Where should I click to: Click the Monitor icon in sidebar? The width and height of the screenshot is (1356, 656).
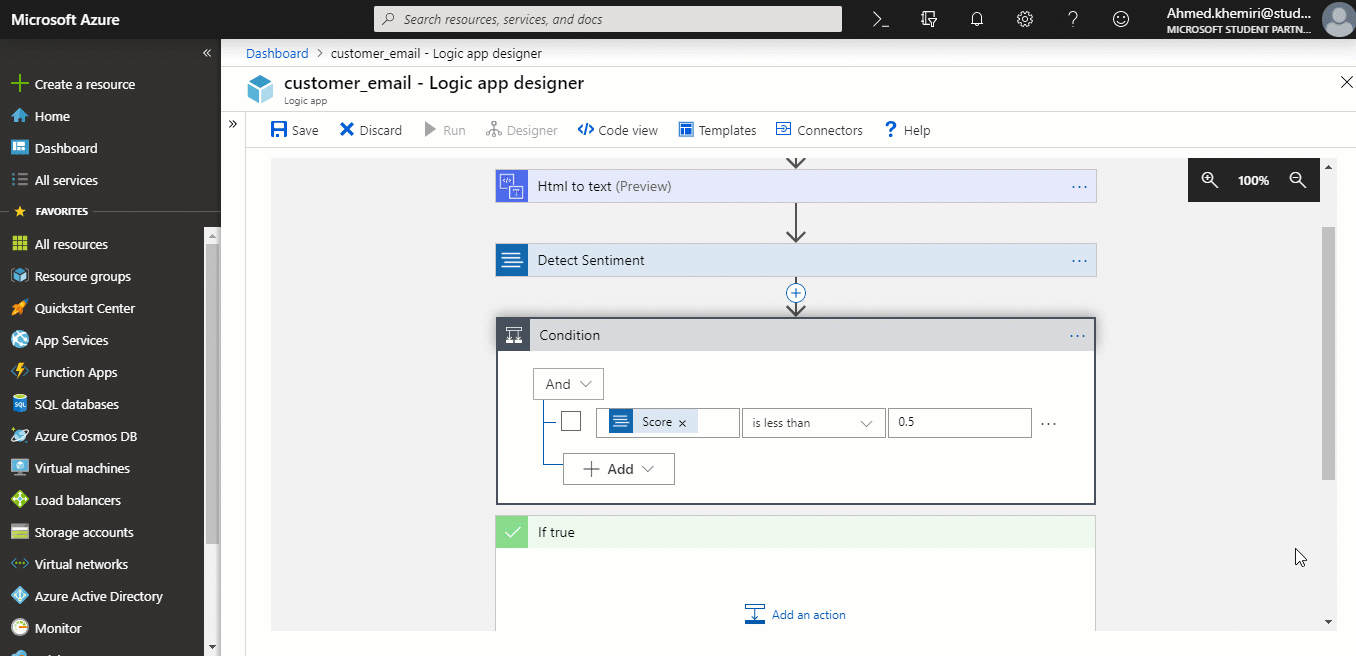[19, 628]
